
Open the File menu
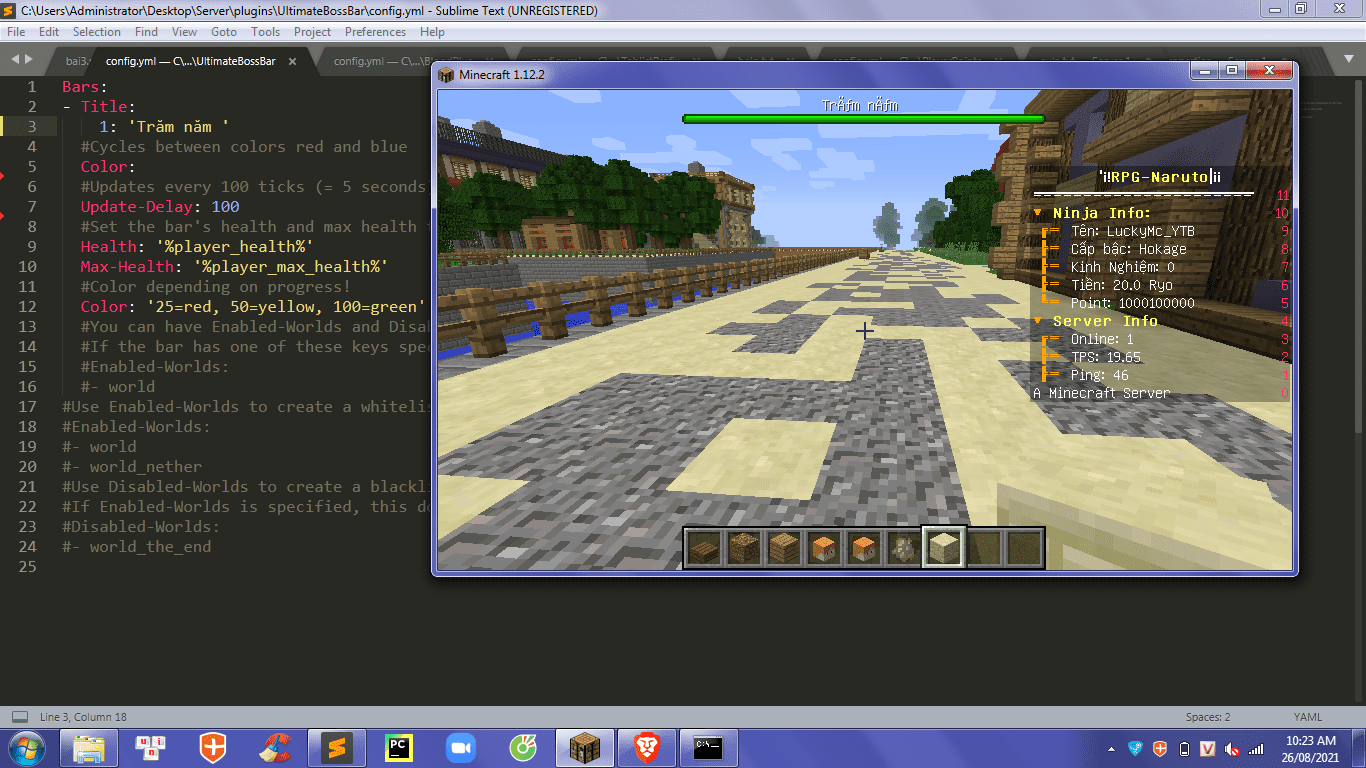[16, 32]
